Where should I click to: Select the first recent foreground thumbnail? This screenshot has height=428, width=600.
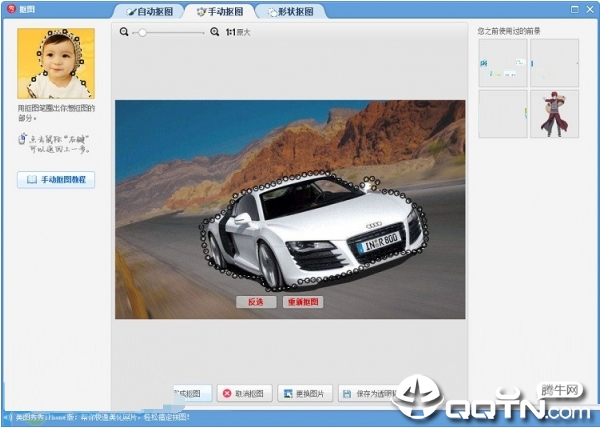[x=502, y=63]
